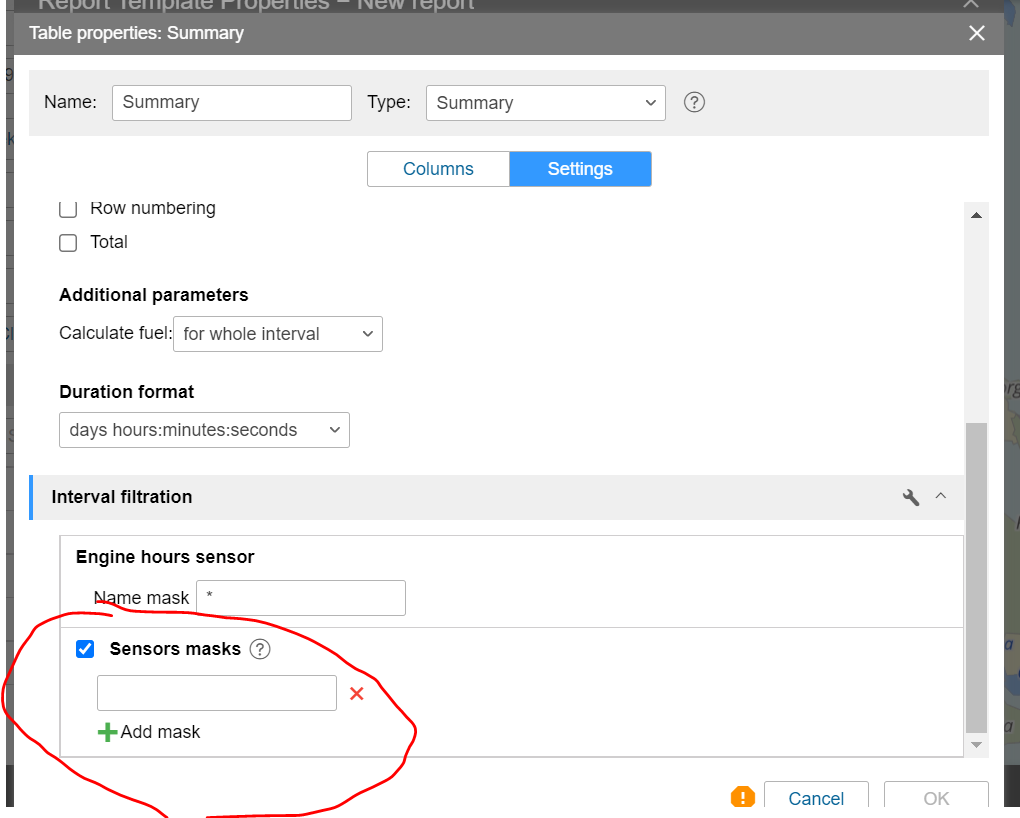1020x818 pixels.
Task: Click the OK button
Action: (x=936, y=798)
